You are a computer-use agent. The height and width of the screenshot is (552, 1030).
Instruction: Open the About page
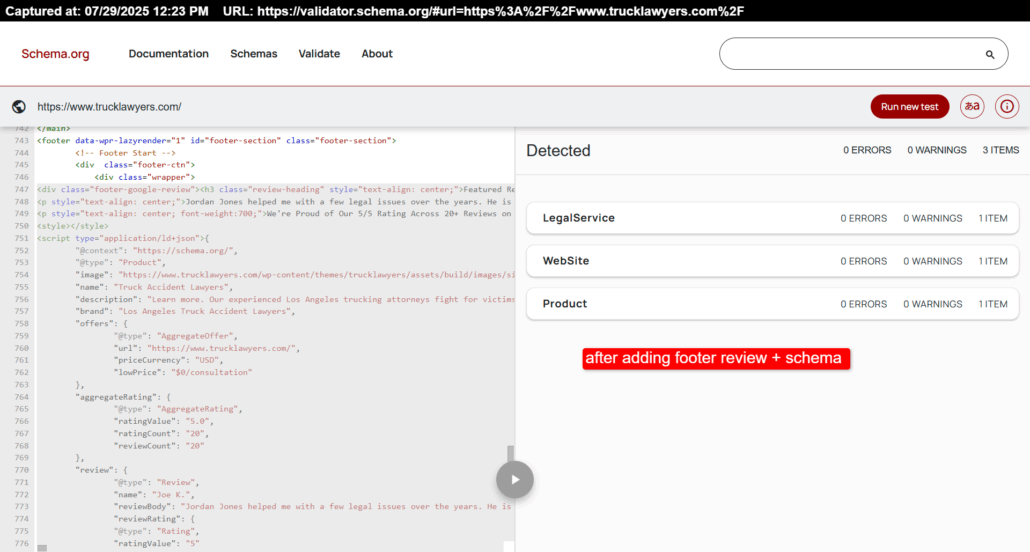pos(377,54)
